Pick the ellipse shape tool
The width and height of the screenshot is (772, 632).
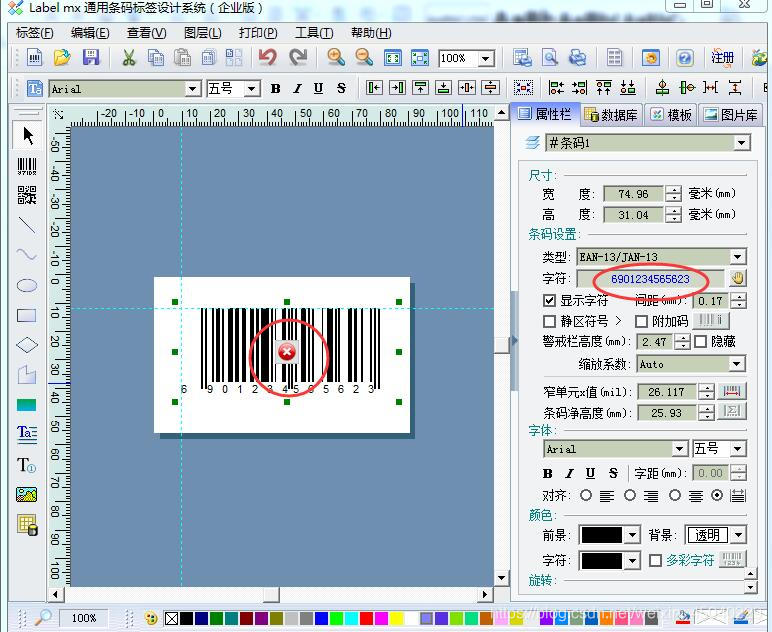[27, 285]
